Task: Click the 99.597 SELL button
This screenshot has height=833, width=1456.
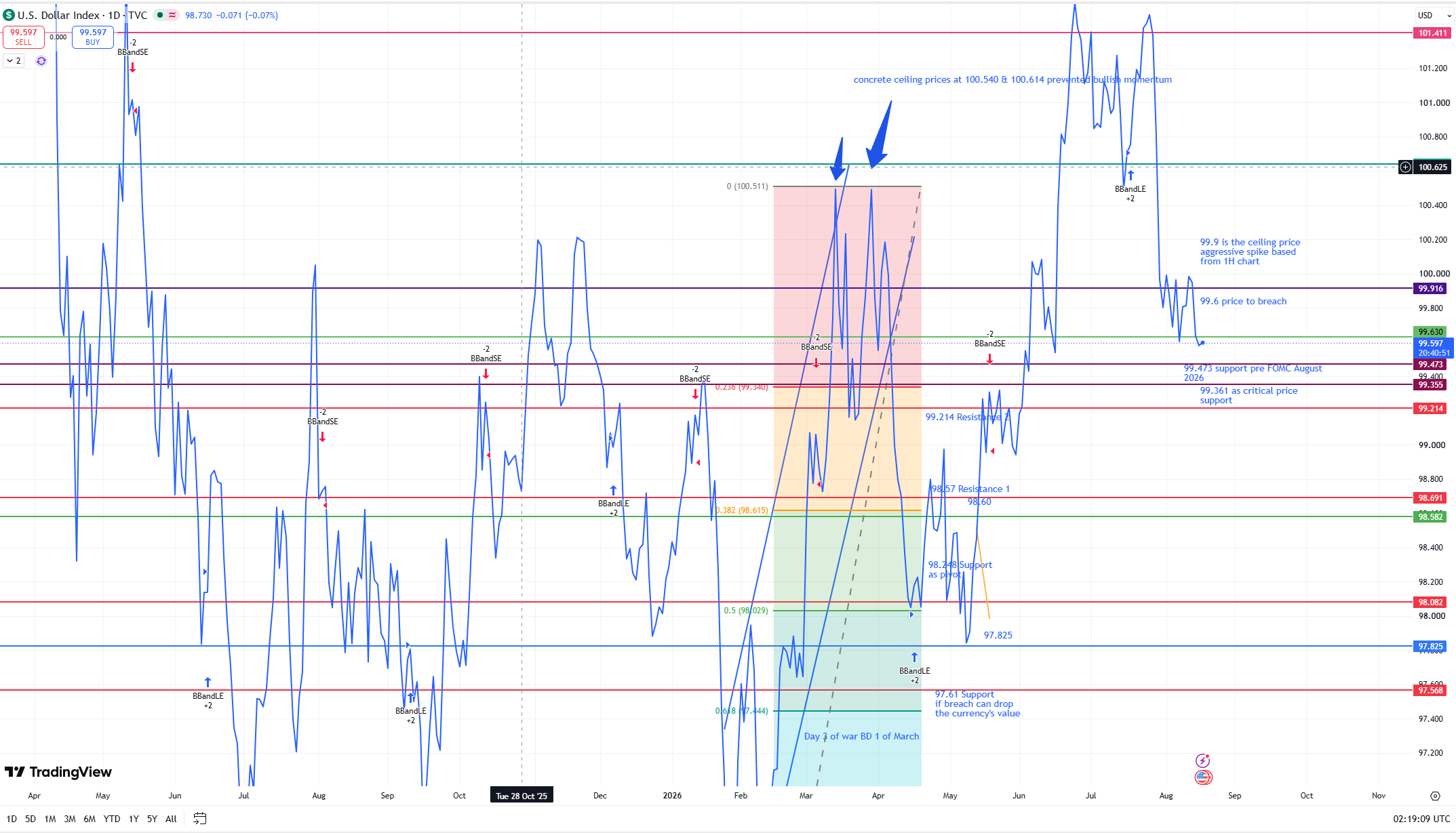Action: [24, 37]
